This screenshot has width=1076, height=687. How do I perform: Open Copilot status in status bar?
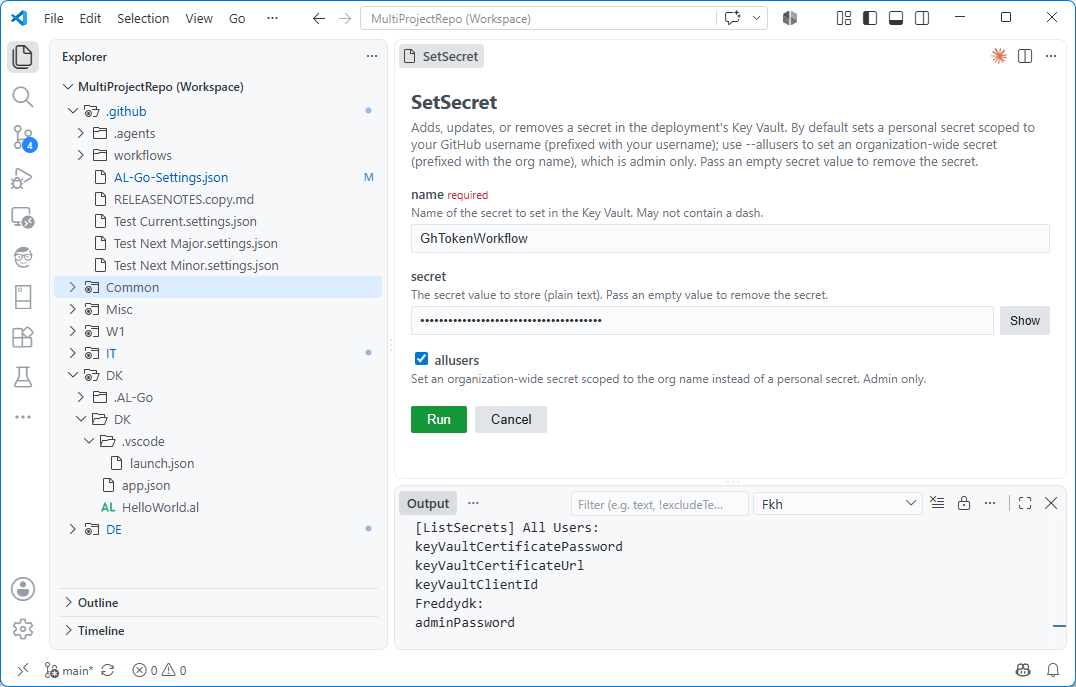point(1023,670)
